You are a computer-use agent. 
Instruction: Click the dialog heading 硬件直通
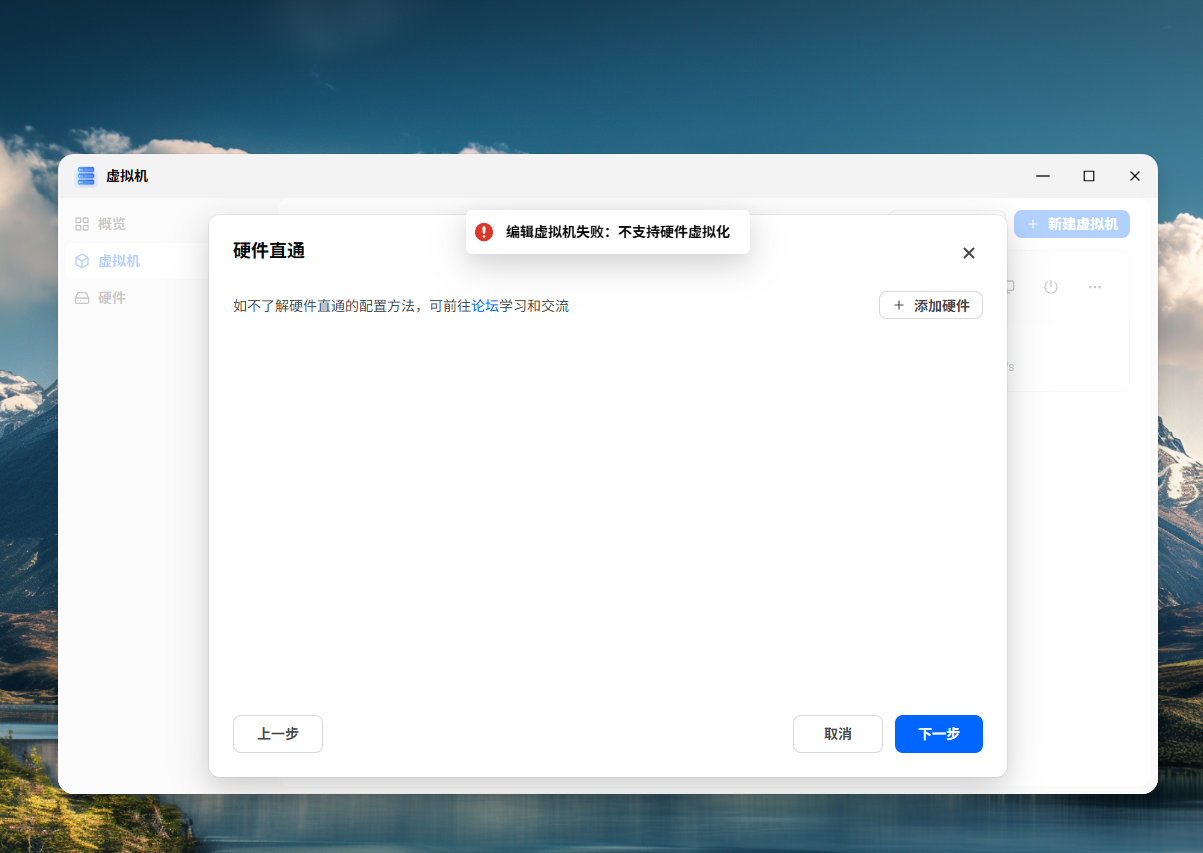pyautogui.click(x=269, y=251)
